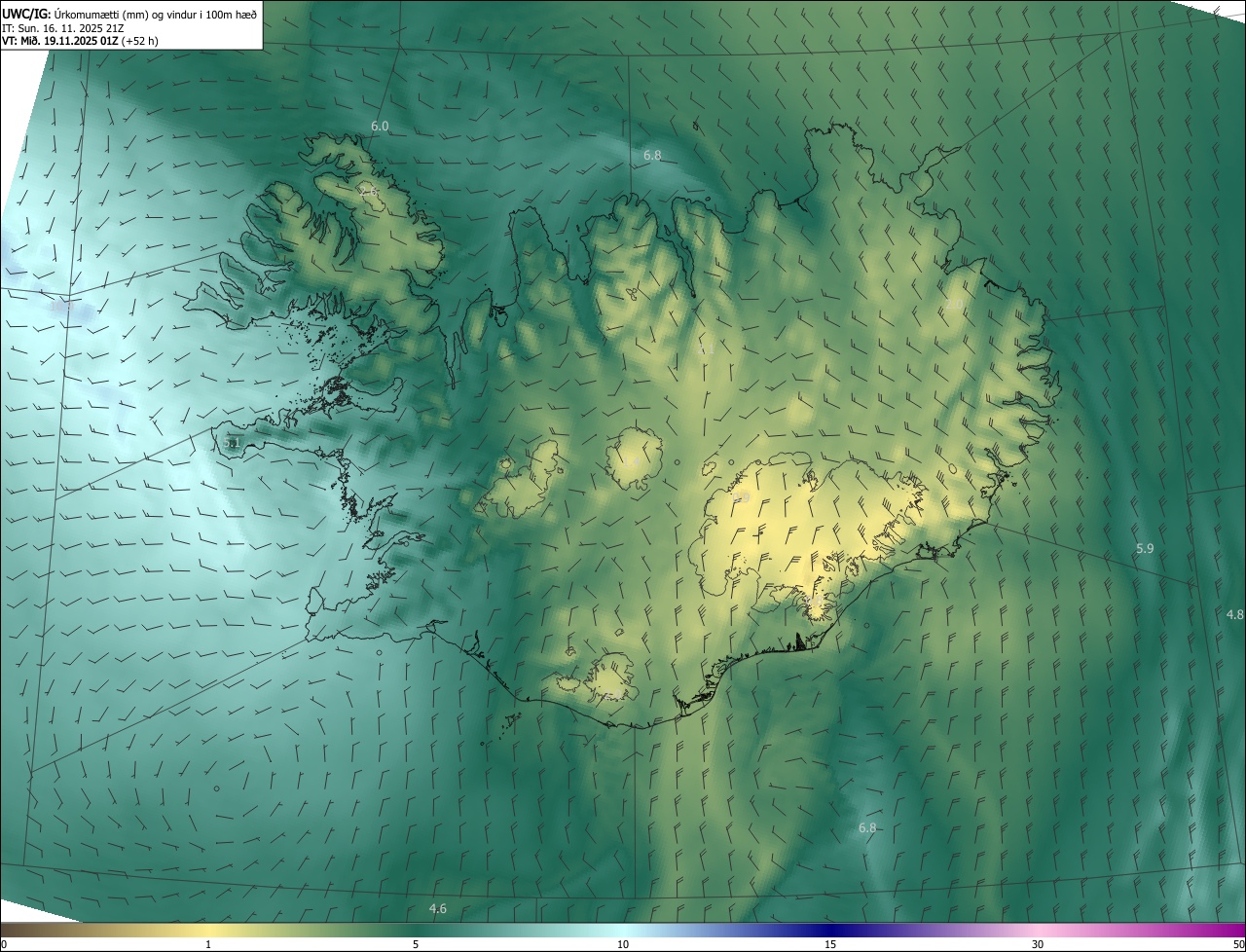The image size is (1246, 952).
Task: Click the 10 tick on the colour scale
Action: (x=623, y=944)
